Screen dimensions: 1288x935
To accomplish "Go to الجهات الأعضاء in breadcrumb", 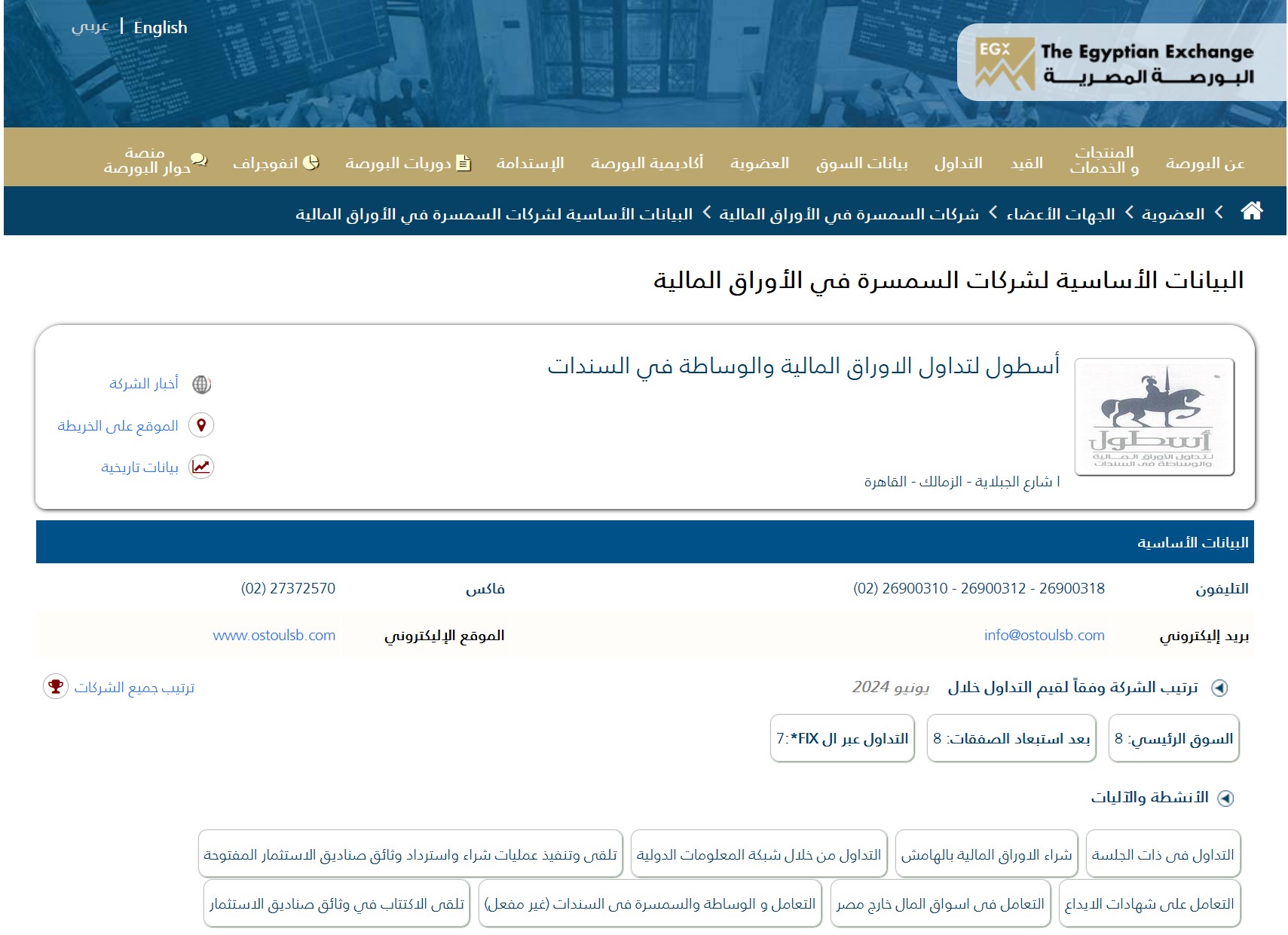I will tap(1060, 214).
